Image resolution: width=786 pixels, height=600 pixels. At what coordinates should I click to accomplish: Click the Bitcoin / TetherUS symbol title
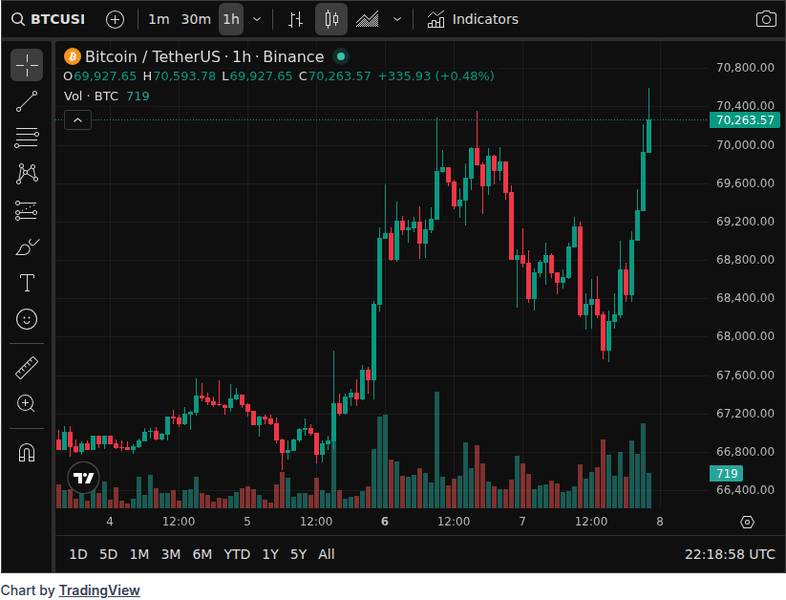tap(205, 57)
